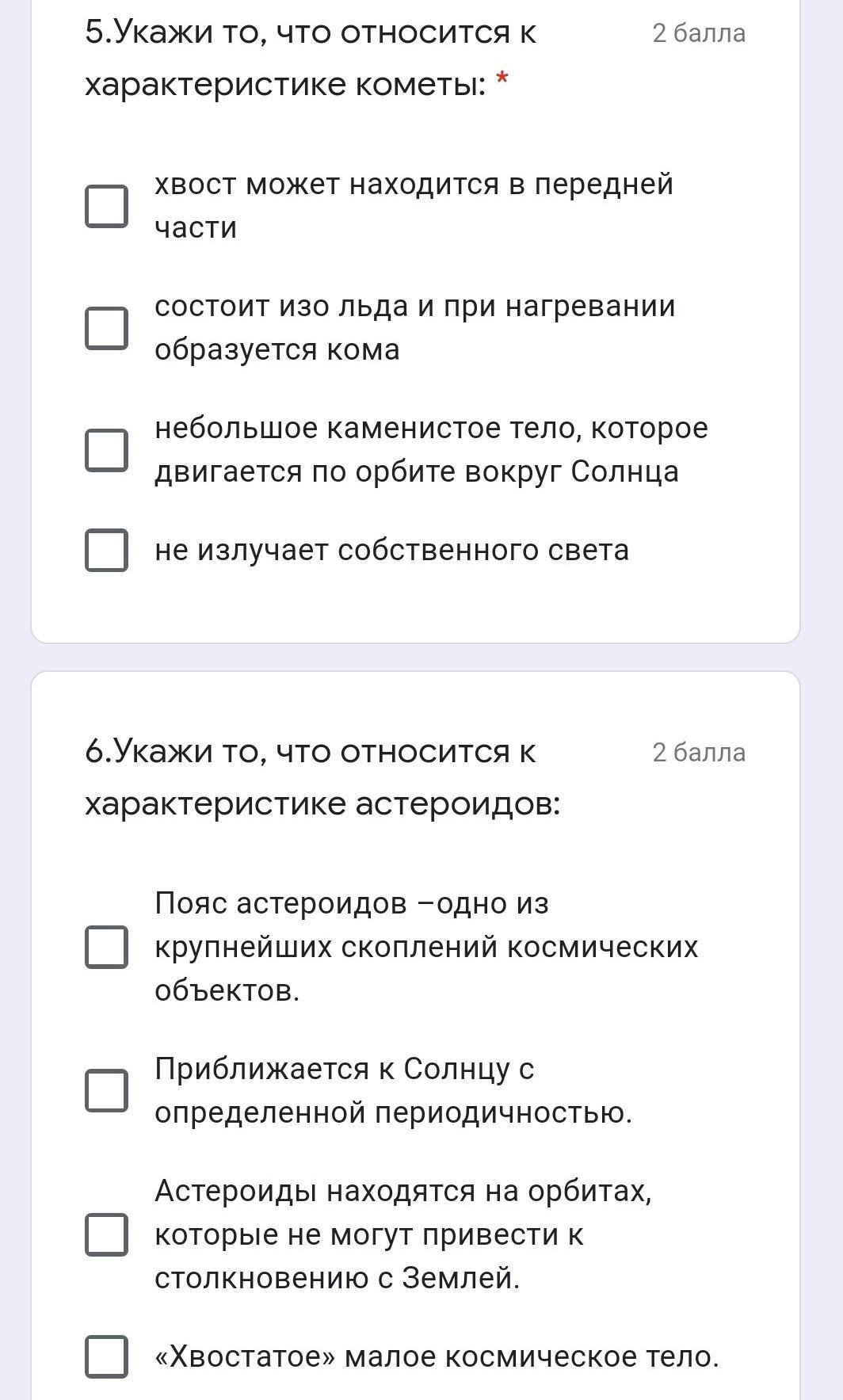843x1400 pixels.
Task: Click question 5 title about кометы
Action: 311,58
